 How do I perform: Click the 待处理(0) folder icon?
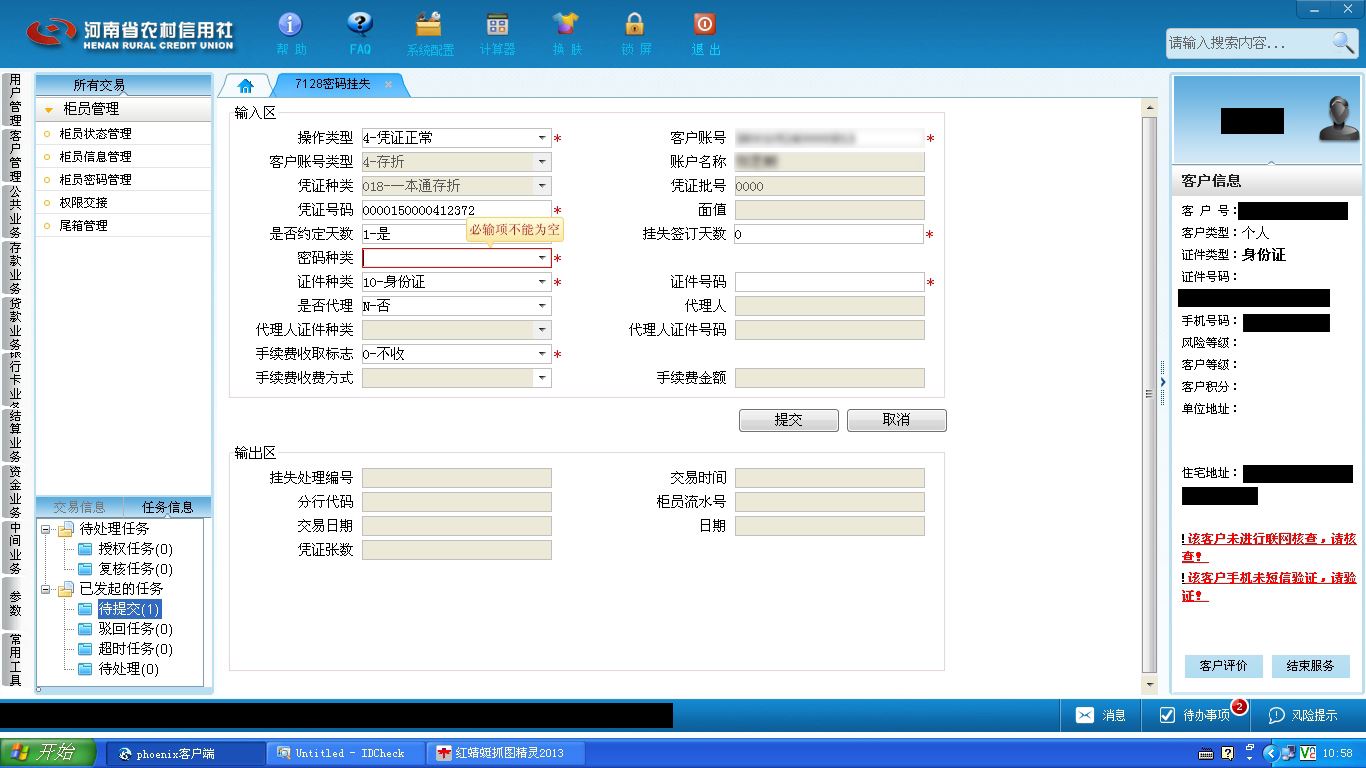click(x=85, y=669)
